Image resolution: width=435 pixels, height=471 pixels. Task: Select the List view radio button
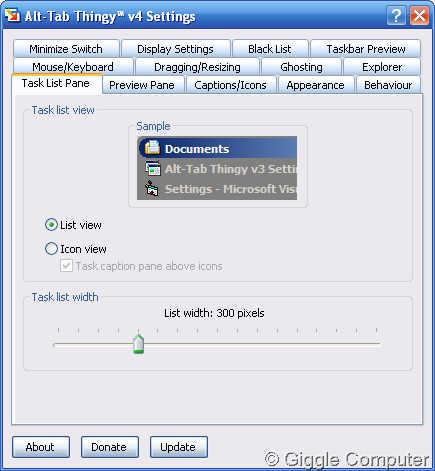point(51,225)
